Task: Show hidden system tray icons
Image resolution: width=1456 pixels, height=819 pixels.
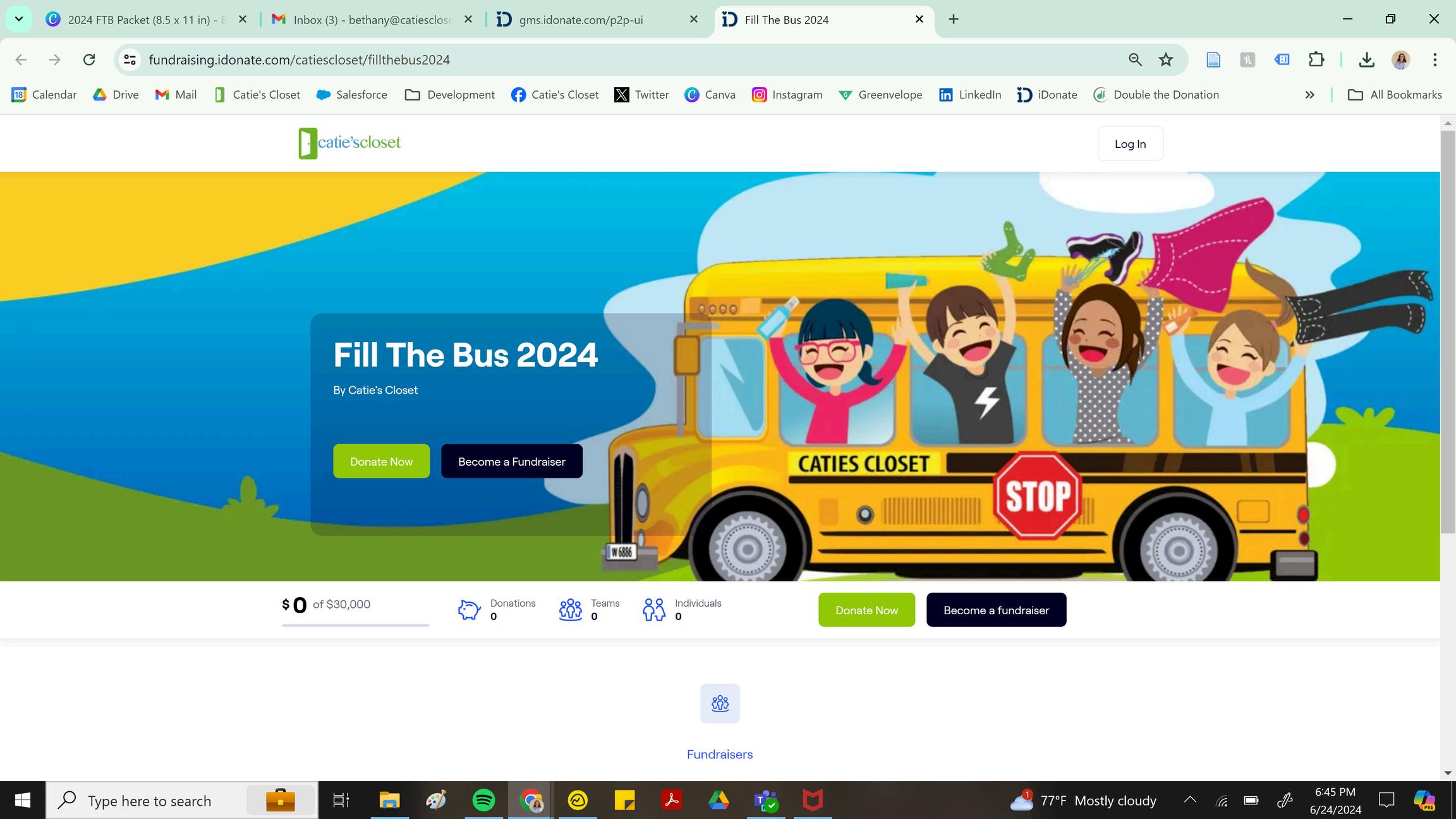Action: point(1190,800)
